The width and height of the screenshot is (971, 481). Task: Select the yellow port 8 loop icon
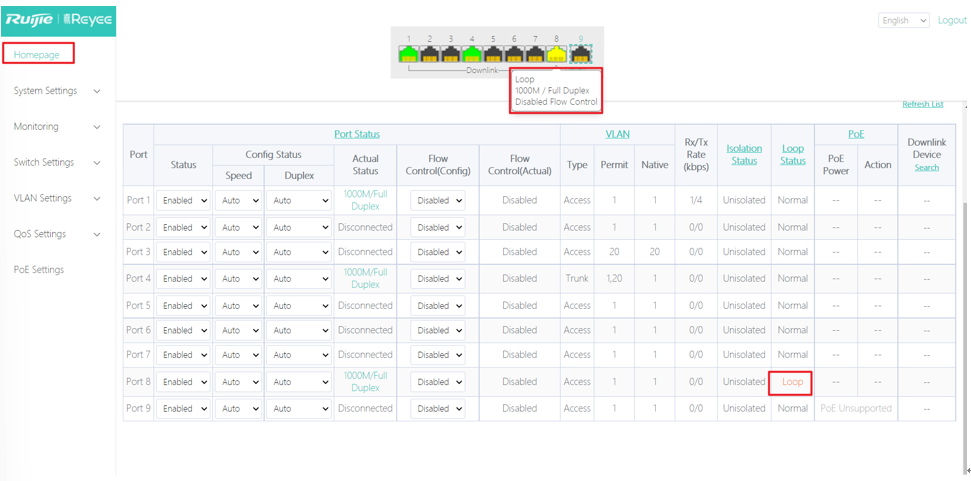click(557, 54)
